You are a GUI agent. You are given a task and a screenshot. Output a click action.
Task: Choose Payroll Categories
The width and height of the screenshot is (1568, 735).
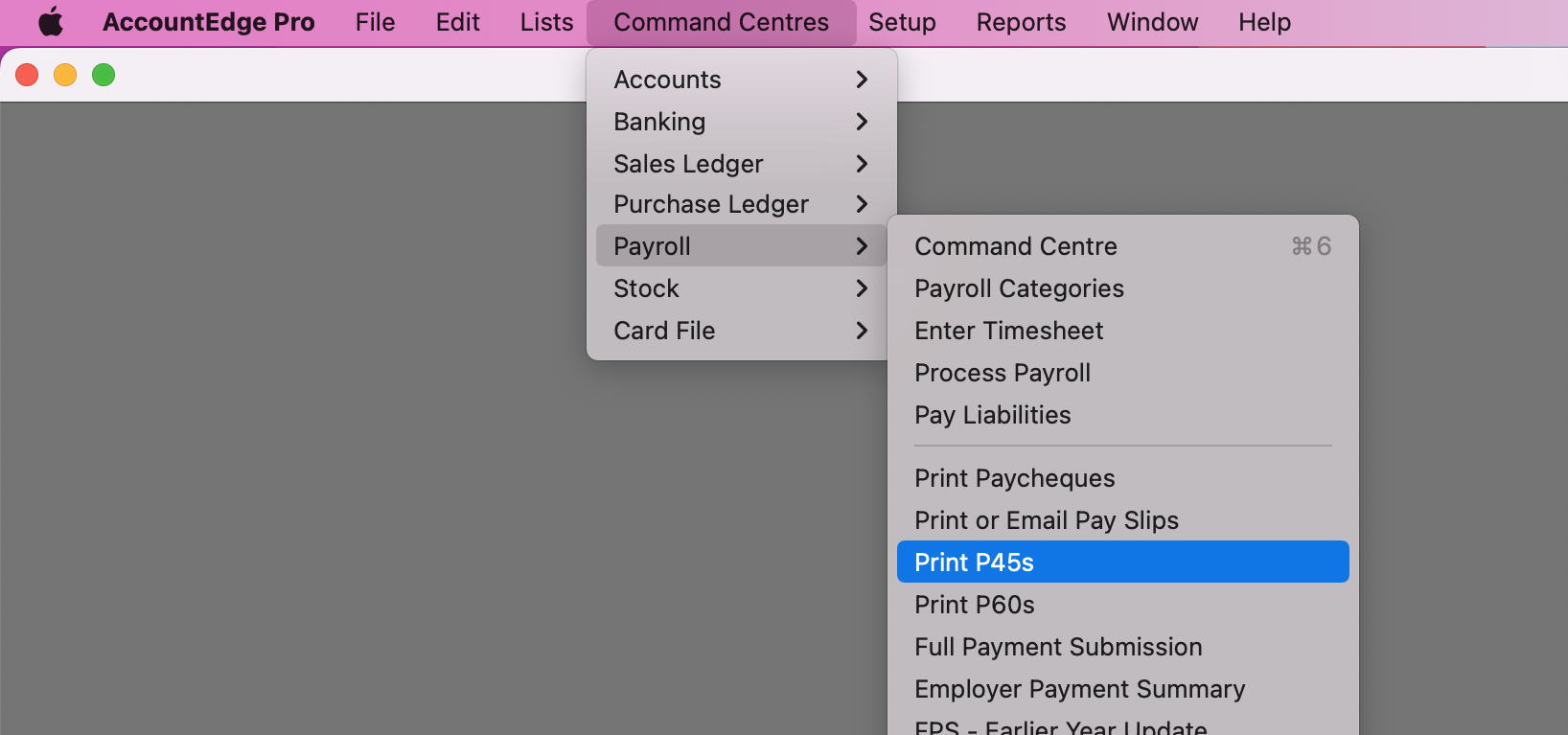[1122, 288]
